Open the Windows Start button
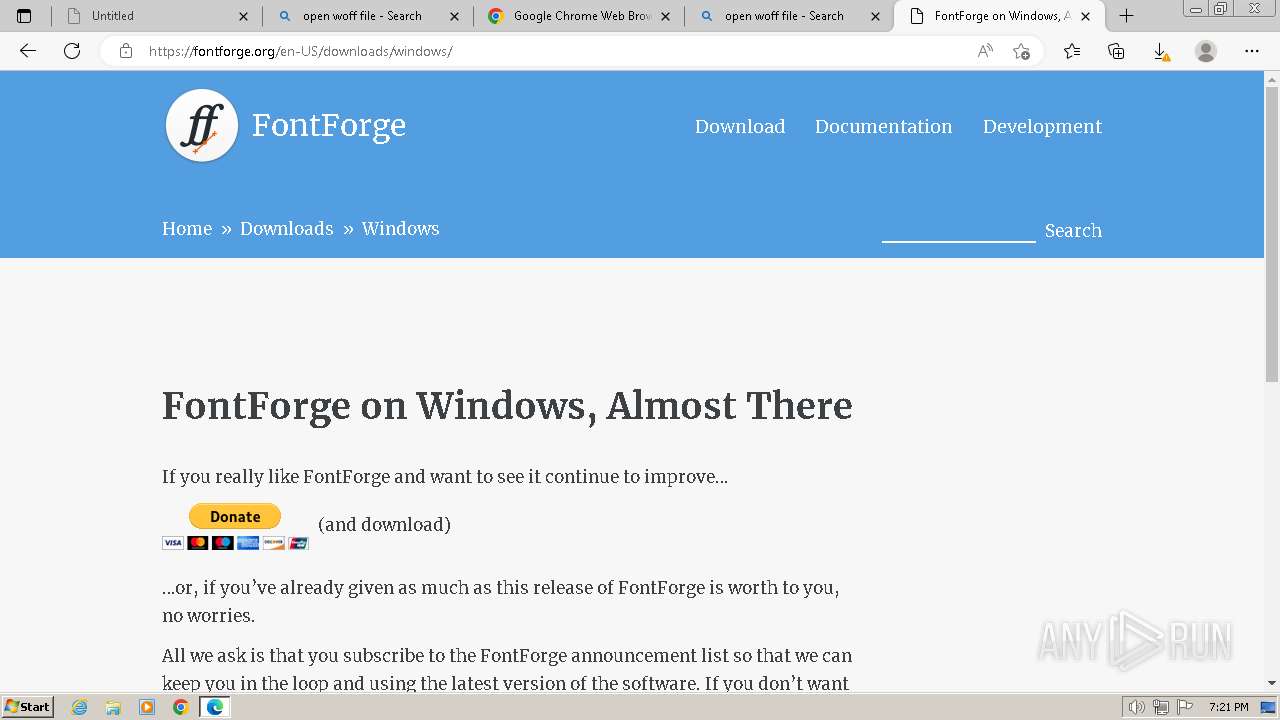Screen dimensions: 1280x720 27,707
